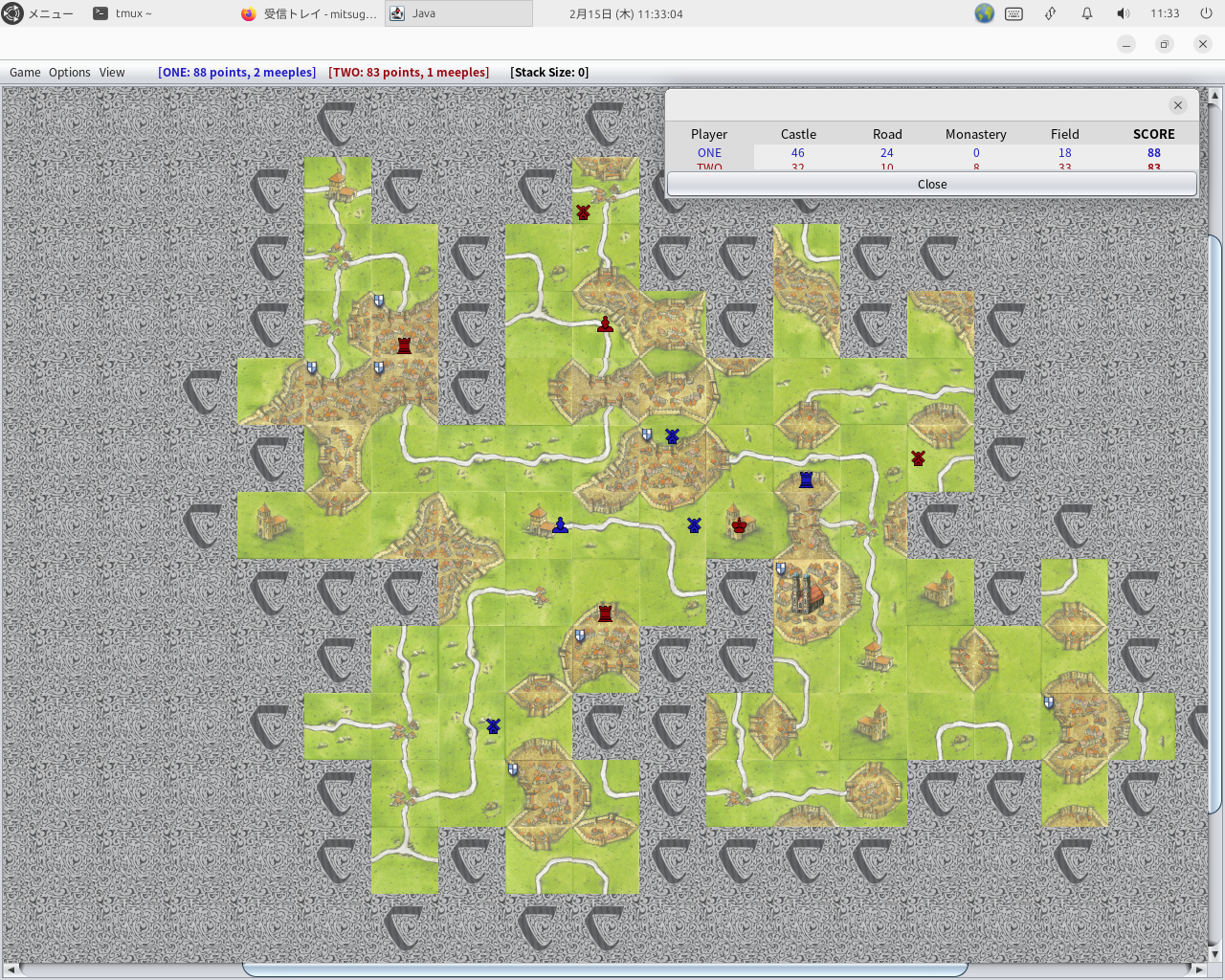
Task: Select the red rook above the lower city shield
Action: tap(605, 613)
